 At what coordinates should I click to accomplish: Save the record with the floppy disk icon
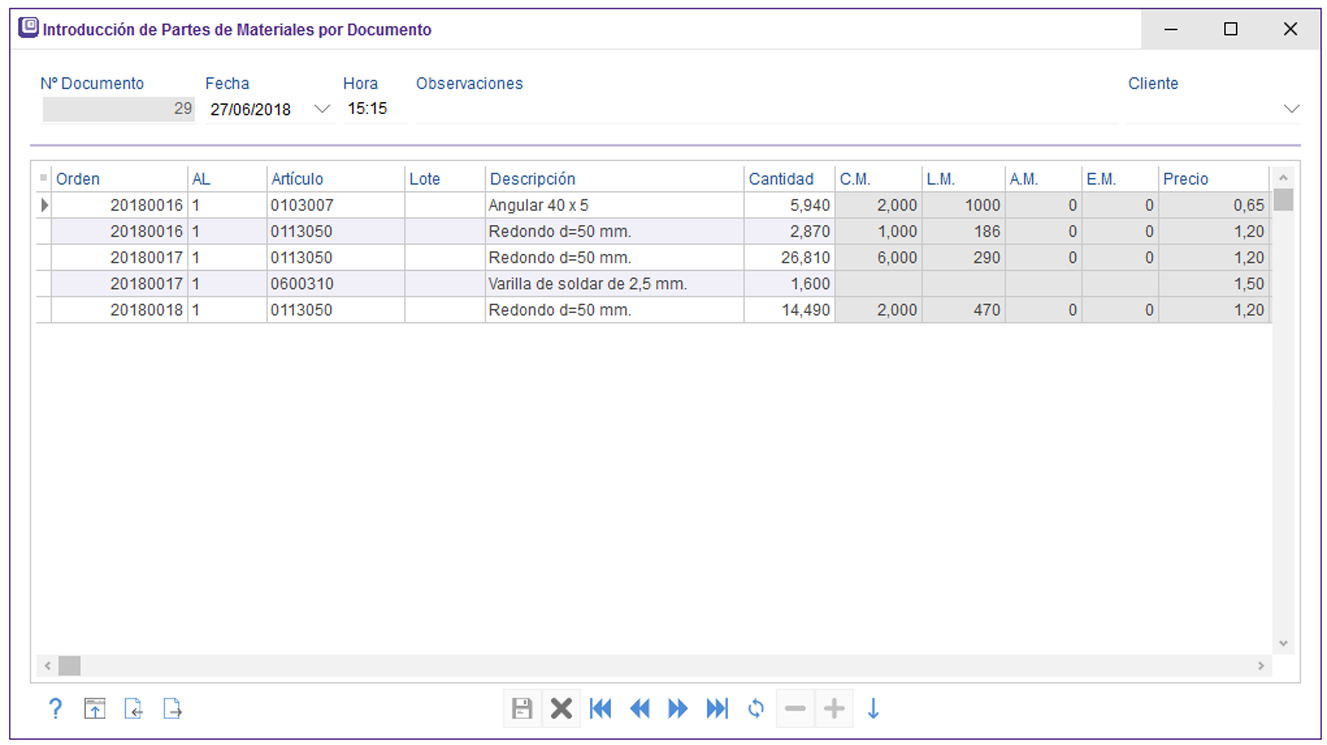tap(522, 709)
